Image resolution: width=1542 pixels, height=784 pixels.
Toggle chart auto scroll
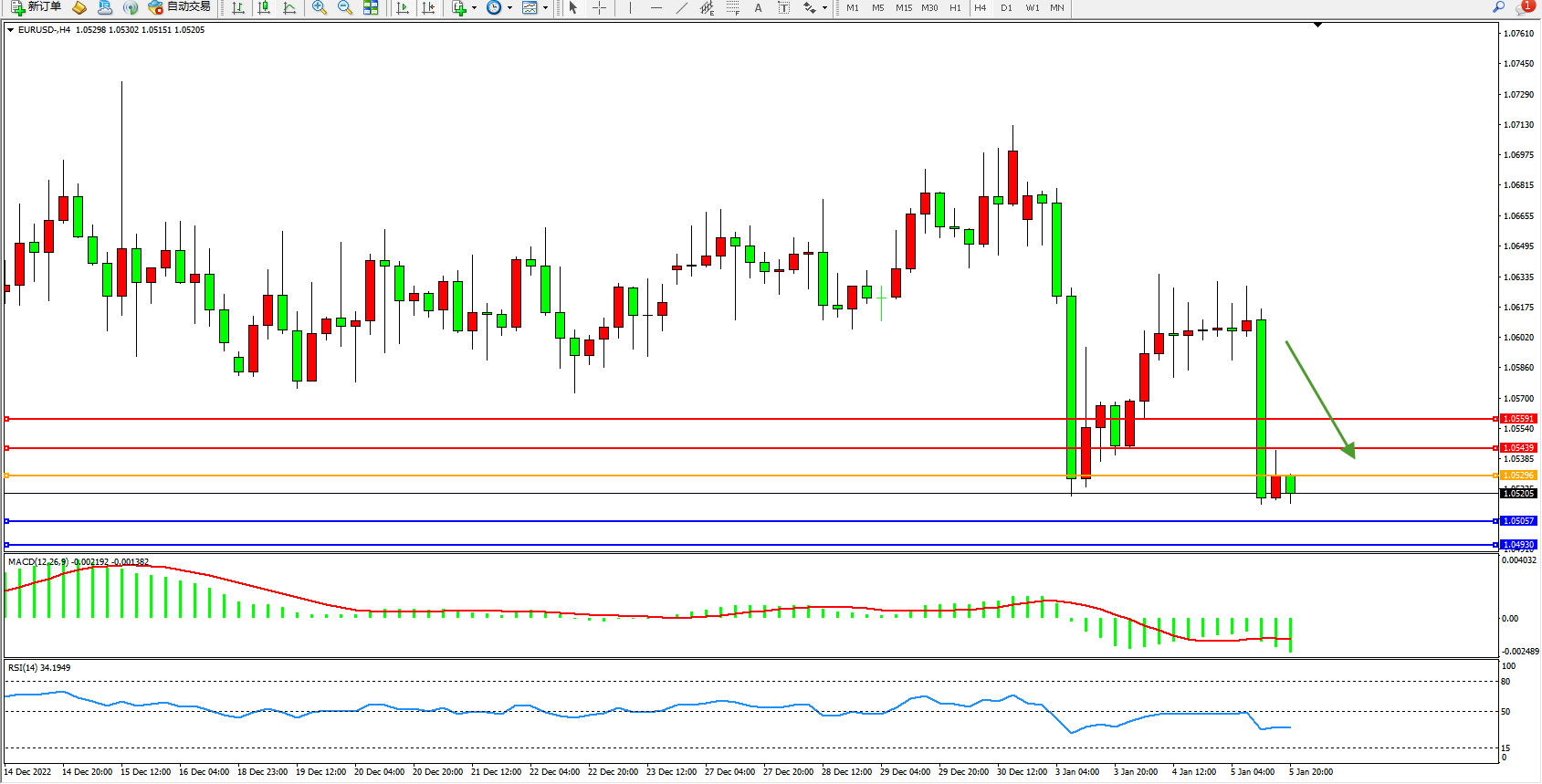pyautogui.click(x=403, y=7)
